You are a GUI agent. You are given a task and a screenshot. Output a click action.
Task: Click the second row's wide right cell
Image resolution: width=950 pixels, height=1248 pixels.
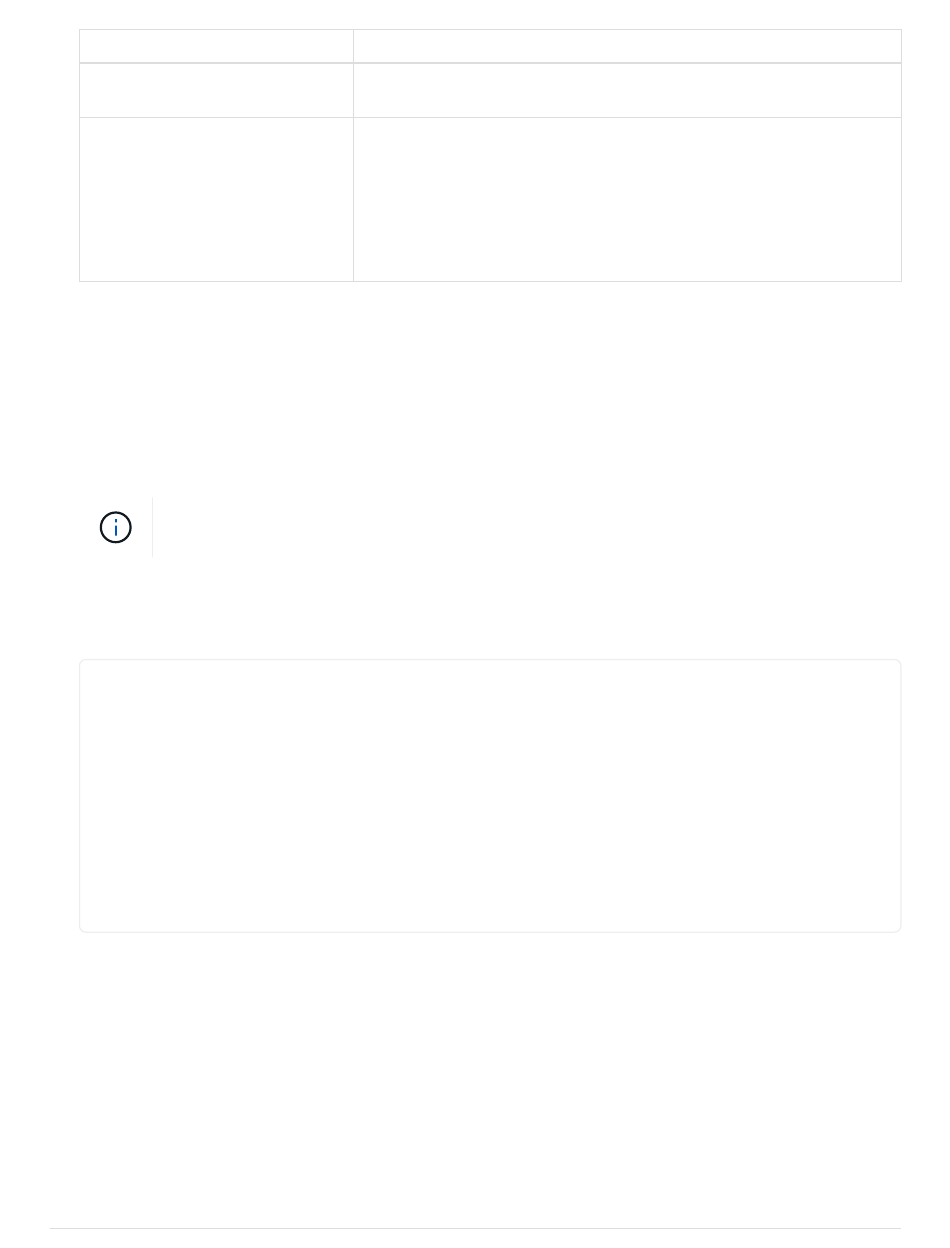[627, 91]
